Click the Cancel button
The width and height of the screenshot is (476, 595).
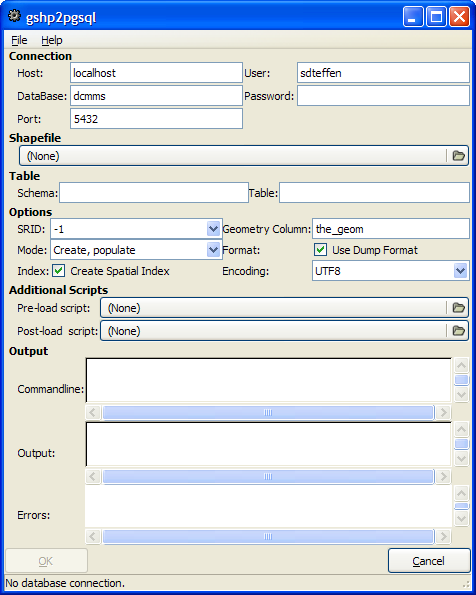pyautogui.click(x=429, y=560)
